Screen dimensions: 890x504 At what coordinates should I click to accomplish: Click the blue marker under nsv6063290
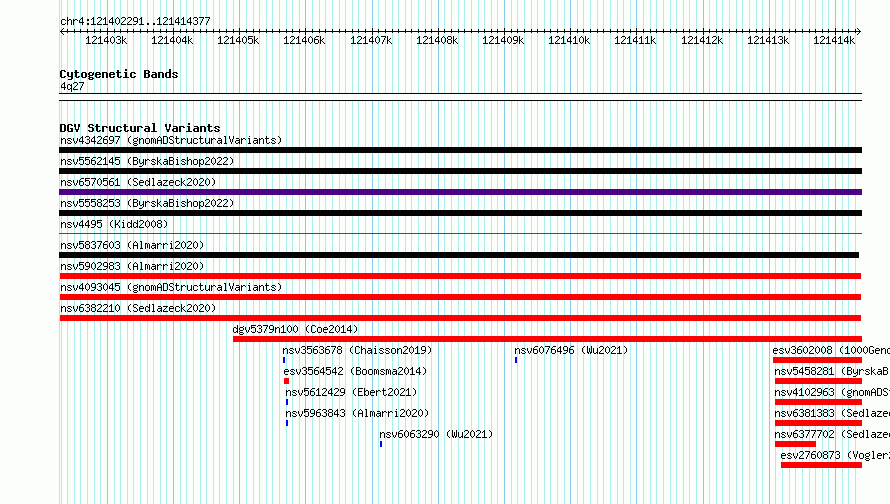click(381, 444)
